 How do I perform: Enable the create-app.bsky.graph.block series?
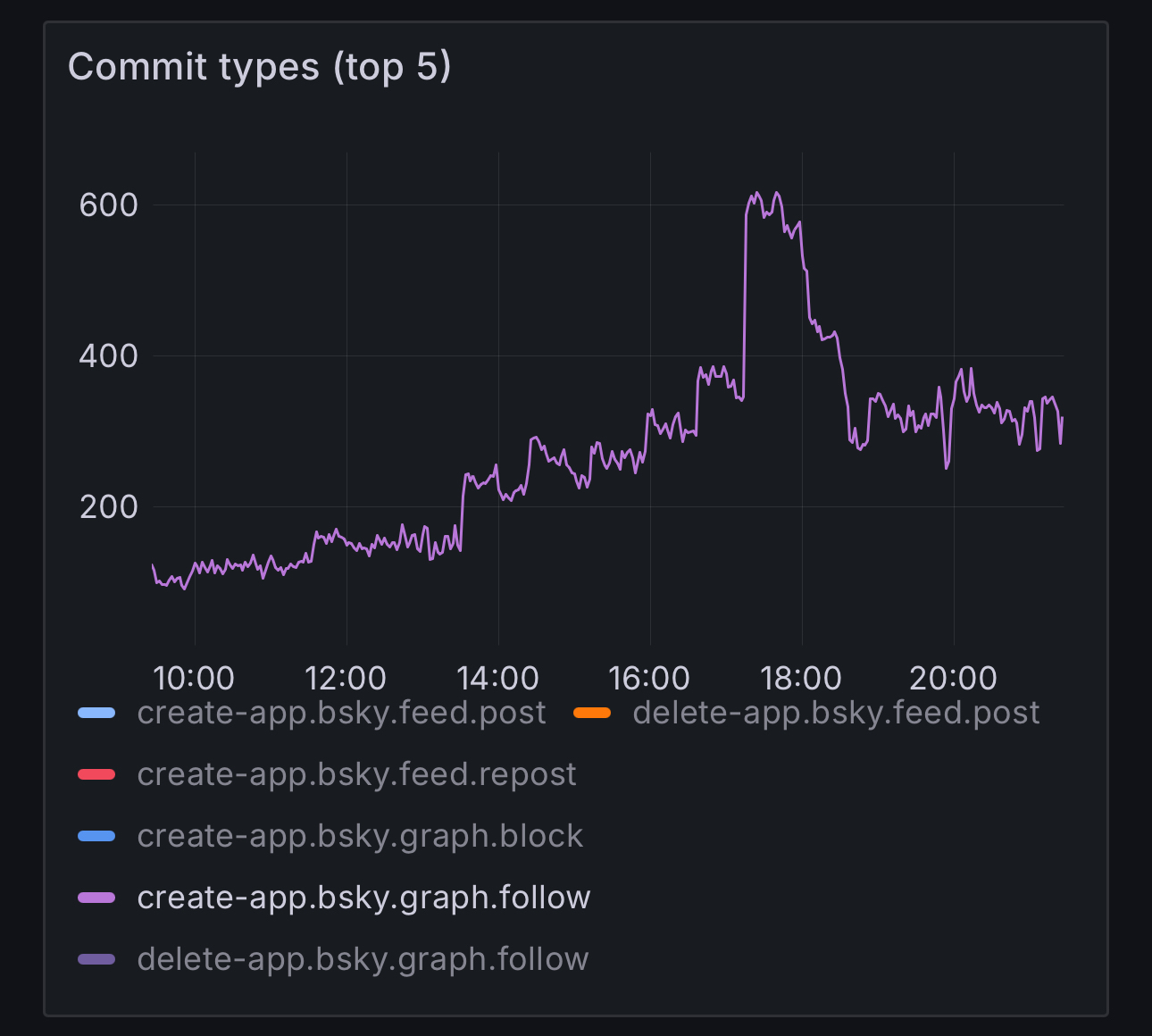360,836
